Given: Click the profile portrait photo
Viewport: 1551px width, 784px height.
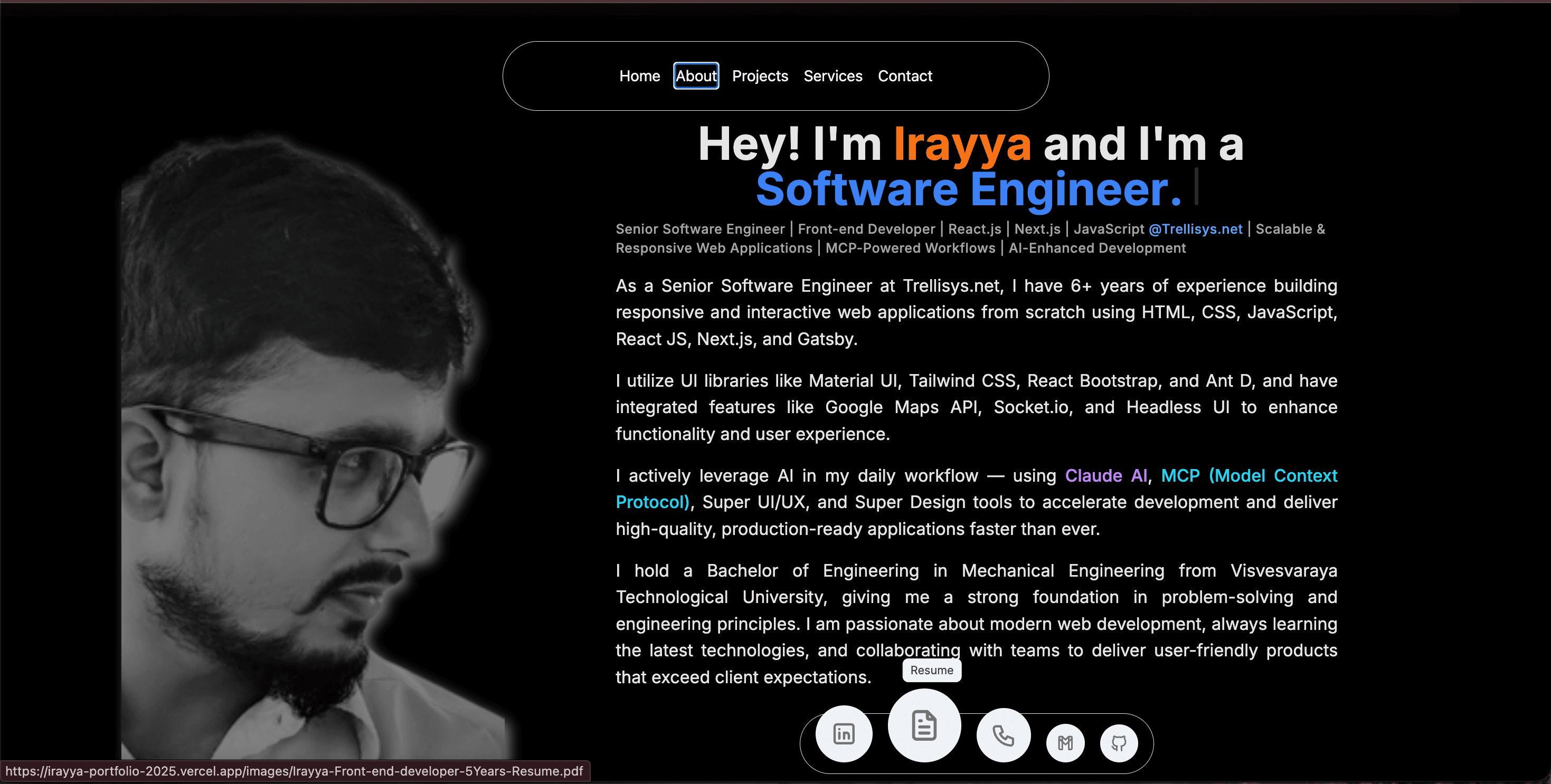Looking at the screenshot, I should click(x=313, y=445).
